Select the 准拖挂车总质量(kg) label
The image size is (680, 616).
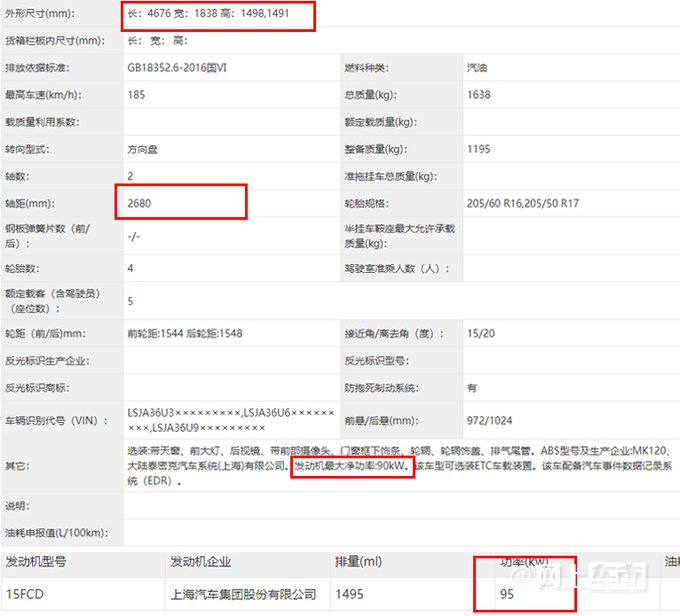pyautogui.click(x=391, y=177)
